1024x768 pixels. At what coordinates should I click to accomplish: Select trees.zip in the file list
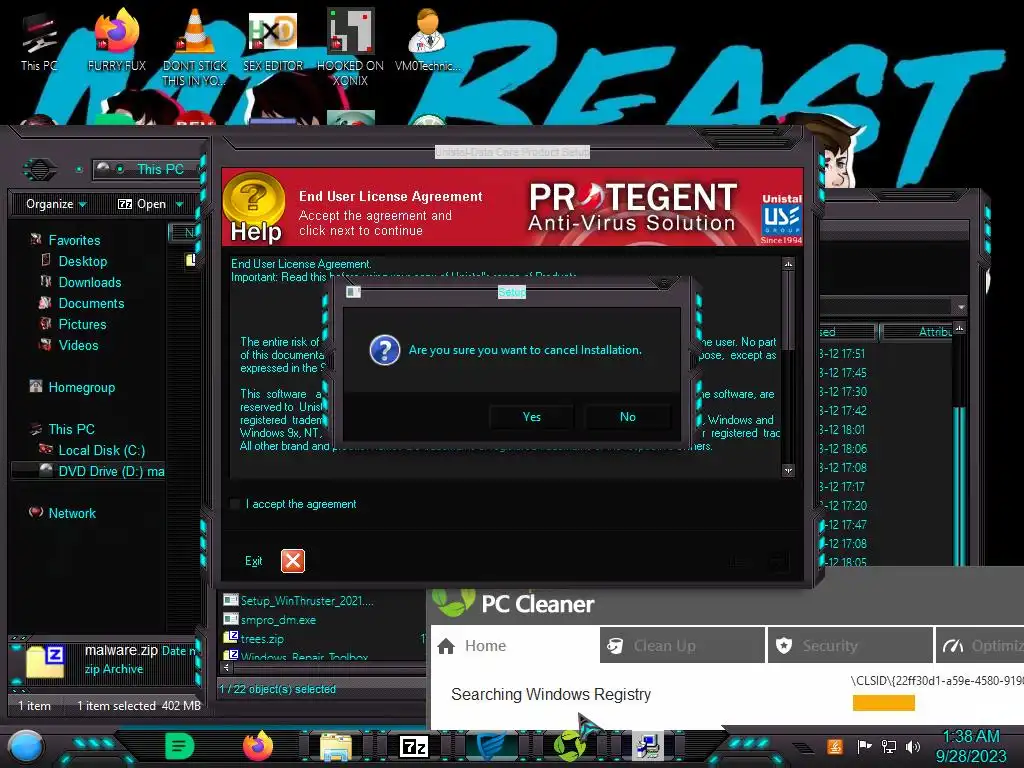click(x=253, y=638)
